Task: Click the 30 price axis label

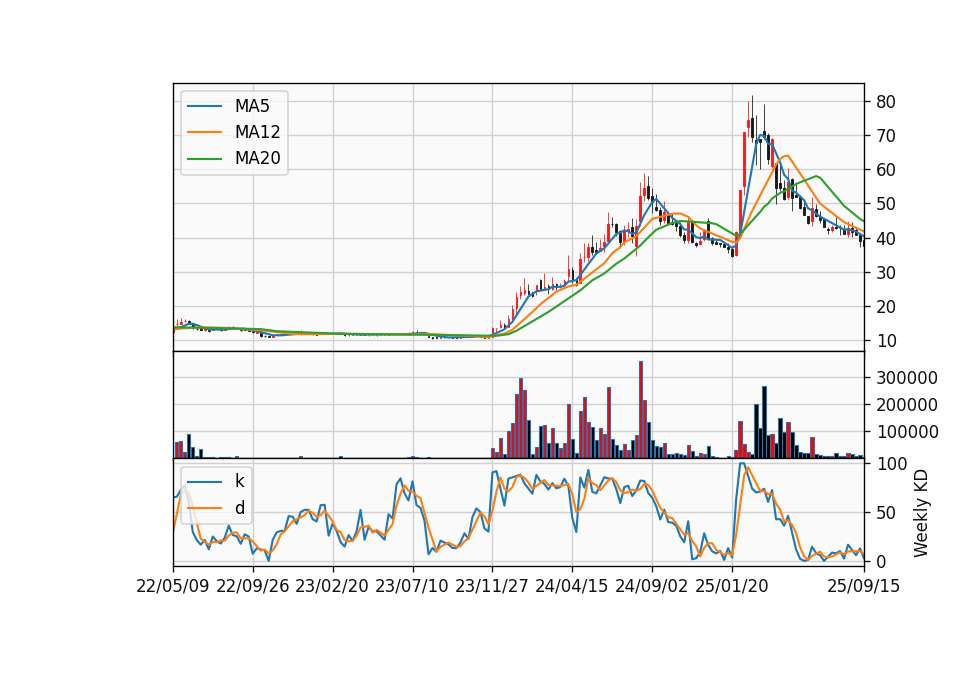Action: 886,273
